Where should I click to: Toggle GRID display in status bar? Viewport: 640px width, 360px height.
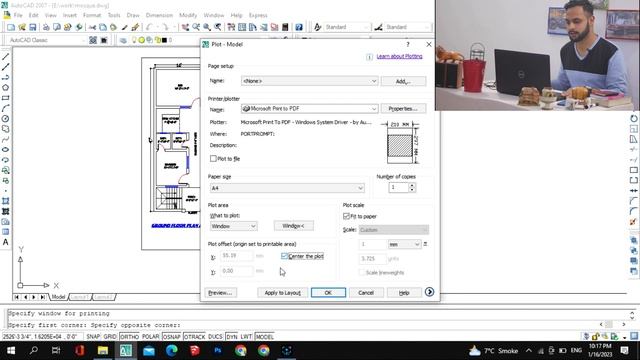[110, 337]
